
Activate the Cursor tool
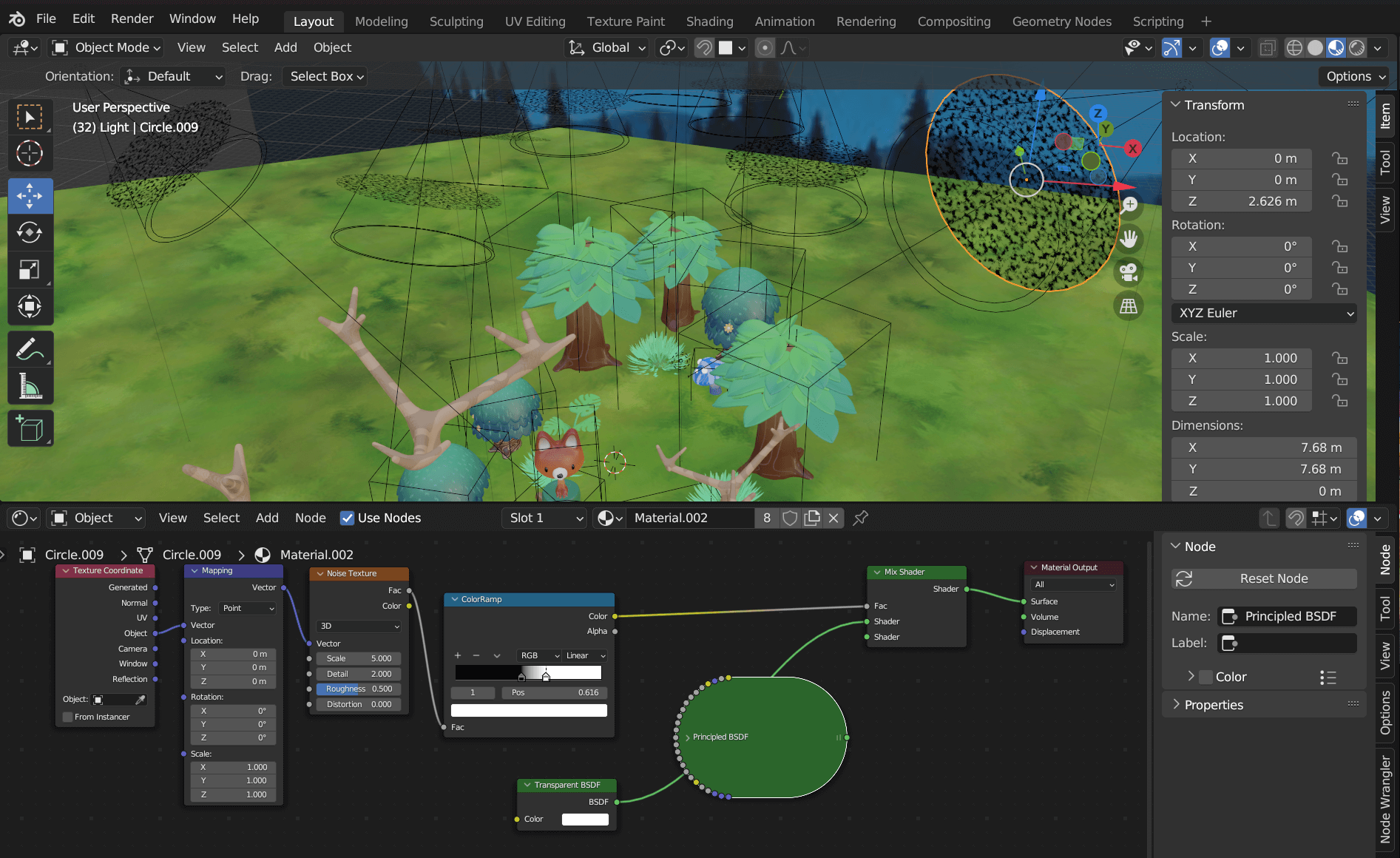coord(30,154)
